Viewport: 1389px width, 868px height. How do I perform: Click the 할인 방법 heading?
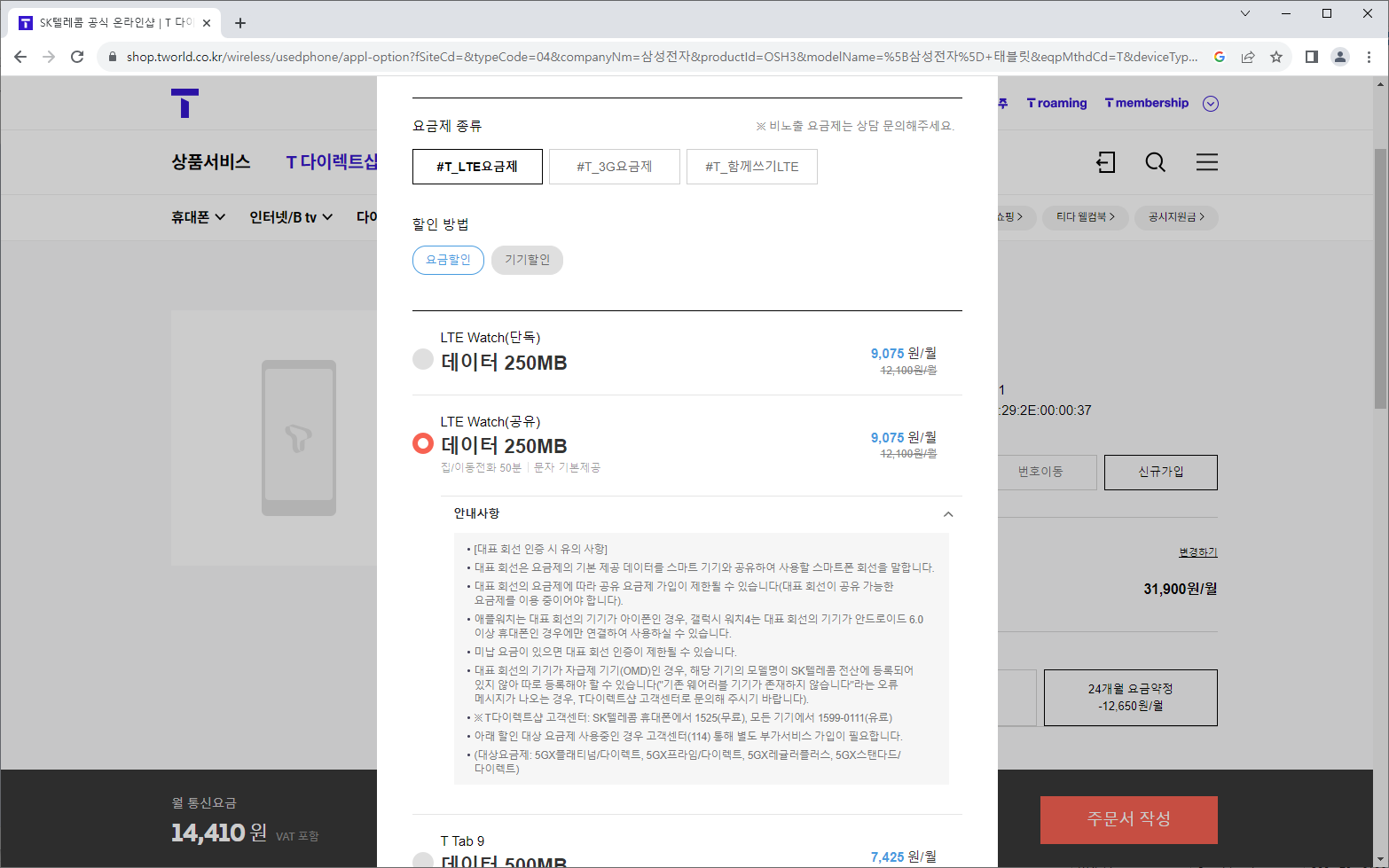(x=441, y=224)
